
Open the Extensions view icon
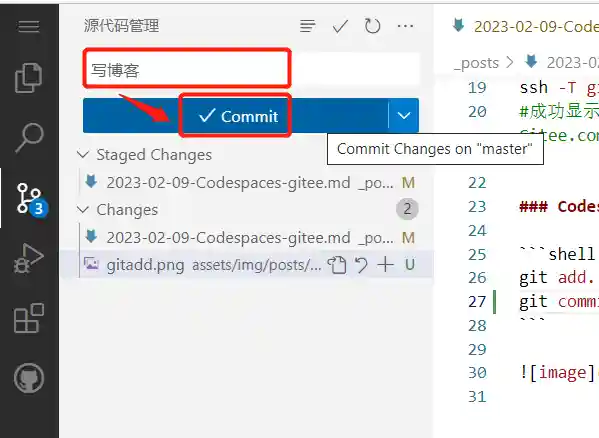(29, 318)
